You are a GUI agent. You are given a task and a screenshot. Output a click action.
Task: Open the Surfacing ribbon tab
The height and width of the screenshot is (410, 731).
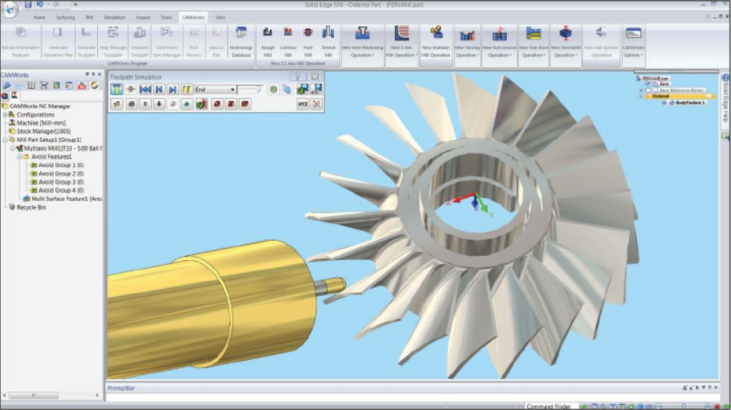click(x=65, y=17)
